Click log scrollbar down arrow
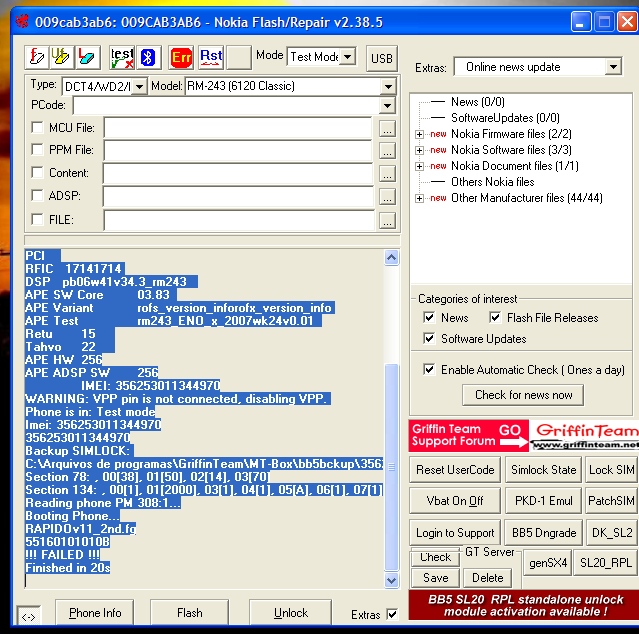Screen dimensions: 639x634 pyautogui.click(x=391, y=580)
